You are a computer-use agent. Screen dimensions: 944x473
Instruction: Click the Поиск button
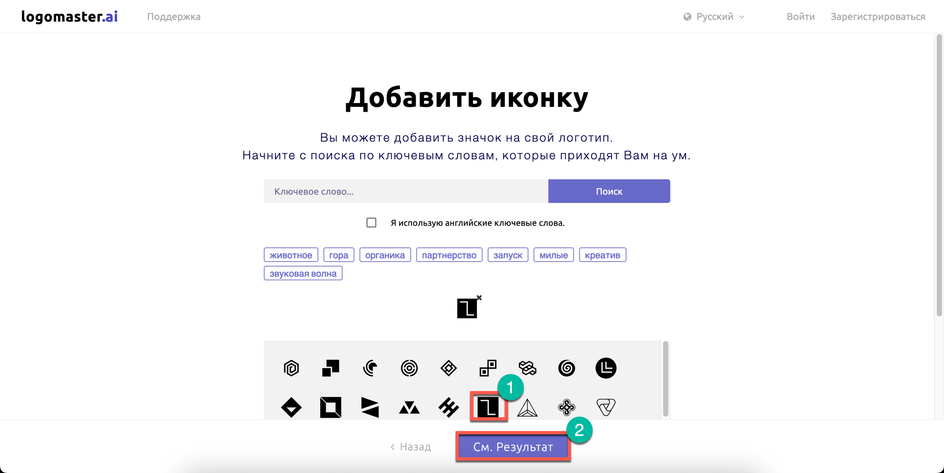coord(609,191)
